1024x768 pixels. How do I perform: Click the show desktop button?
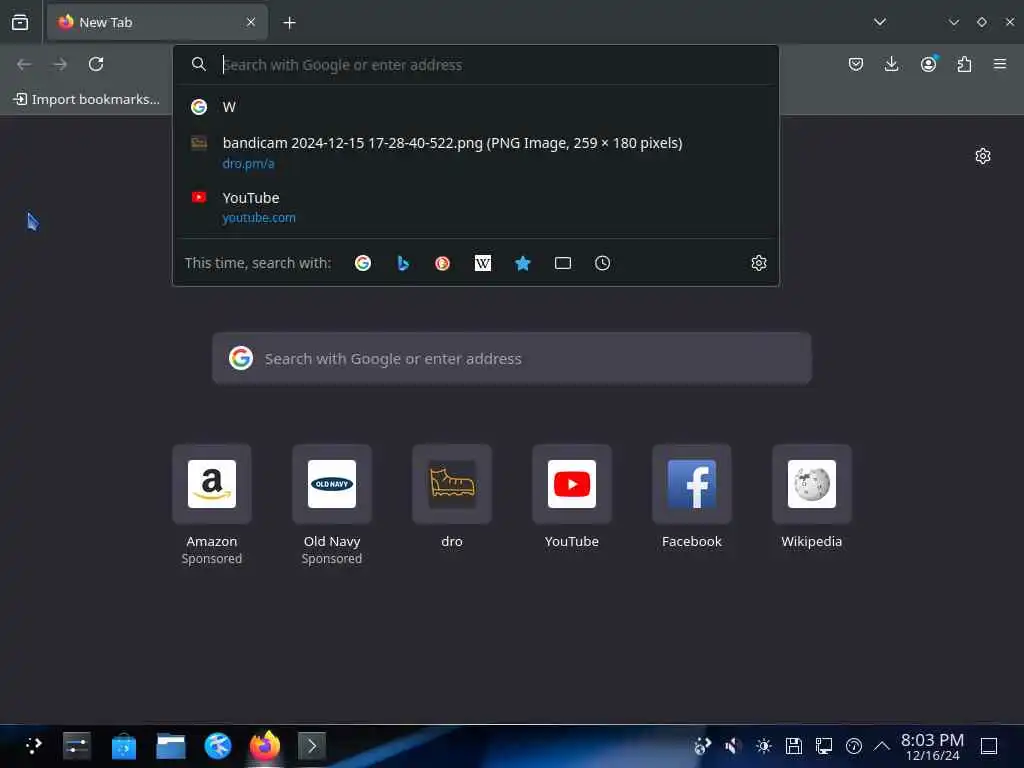pyautogui.click(x=989, y=746)
